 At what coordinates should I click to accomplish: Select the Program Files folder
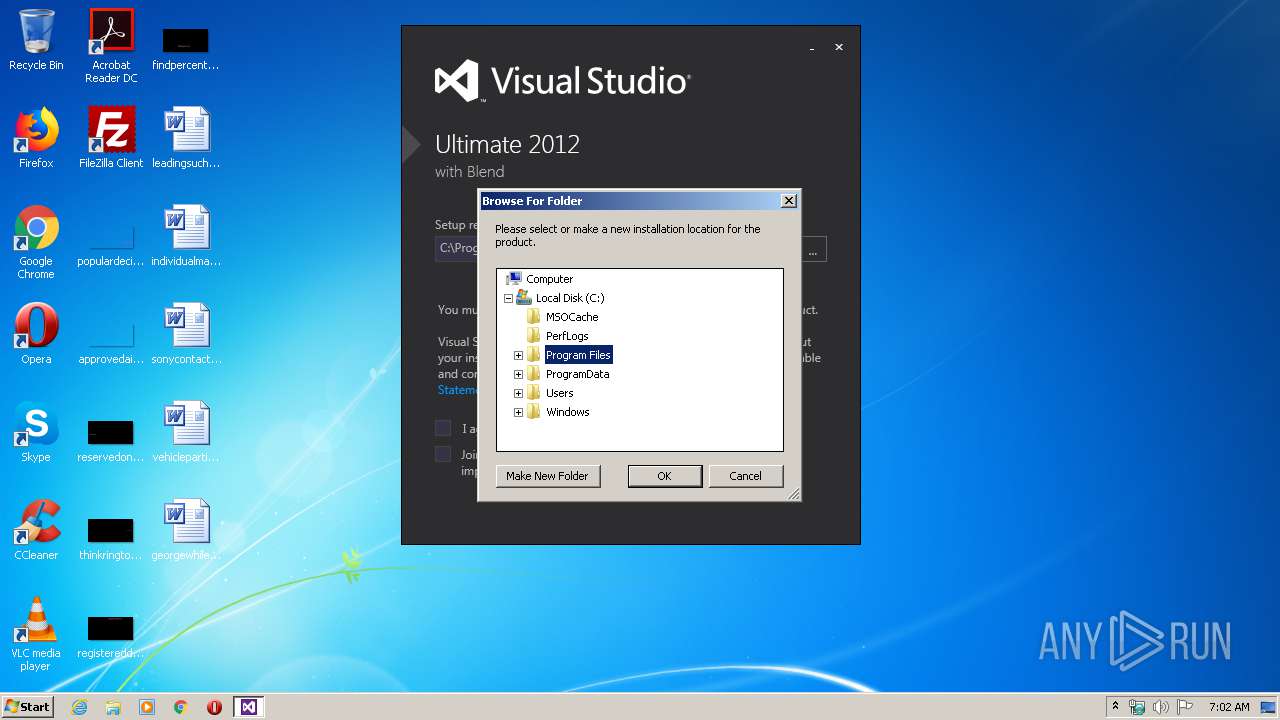click(578, 355)
